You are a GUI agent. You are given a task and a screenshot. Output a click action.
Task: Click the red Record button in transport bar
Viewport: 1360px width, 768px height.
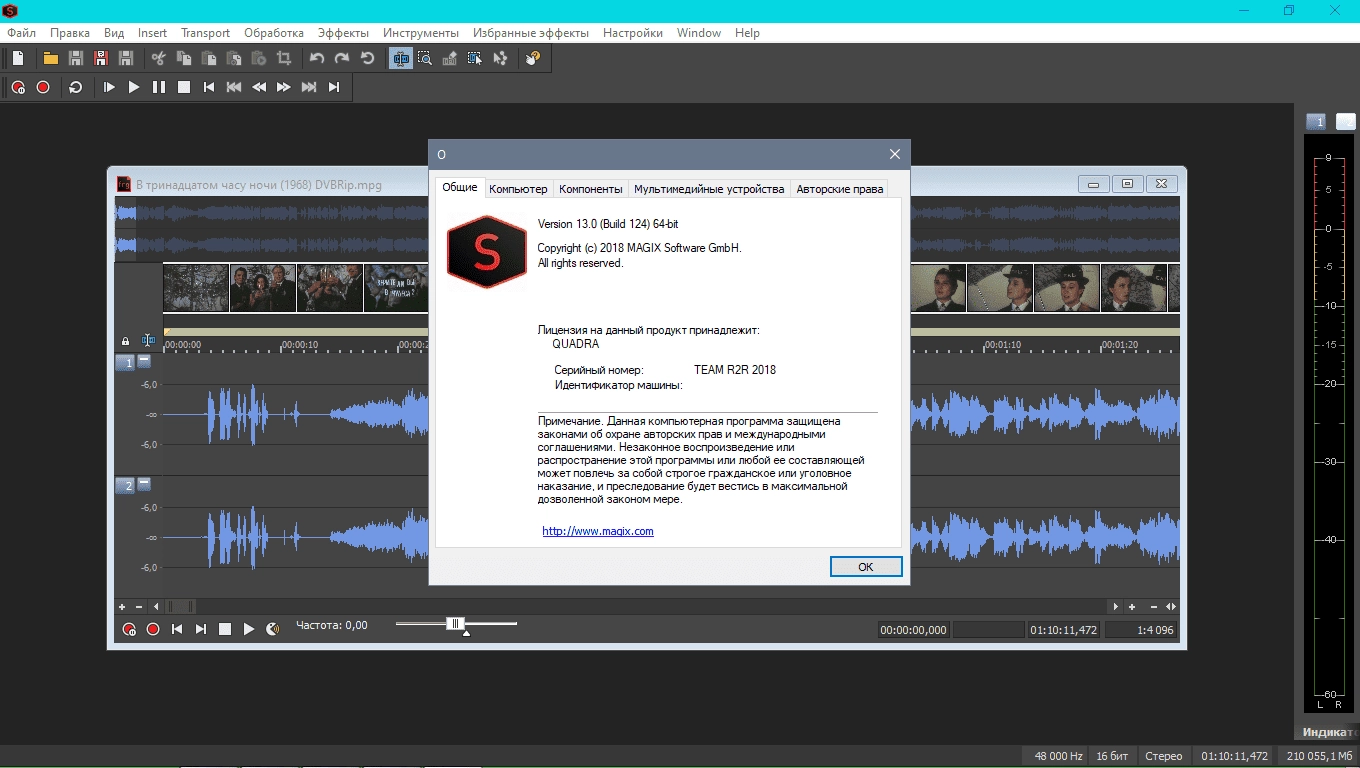(43, 87)
